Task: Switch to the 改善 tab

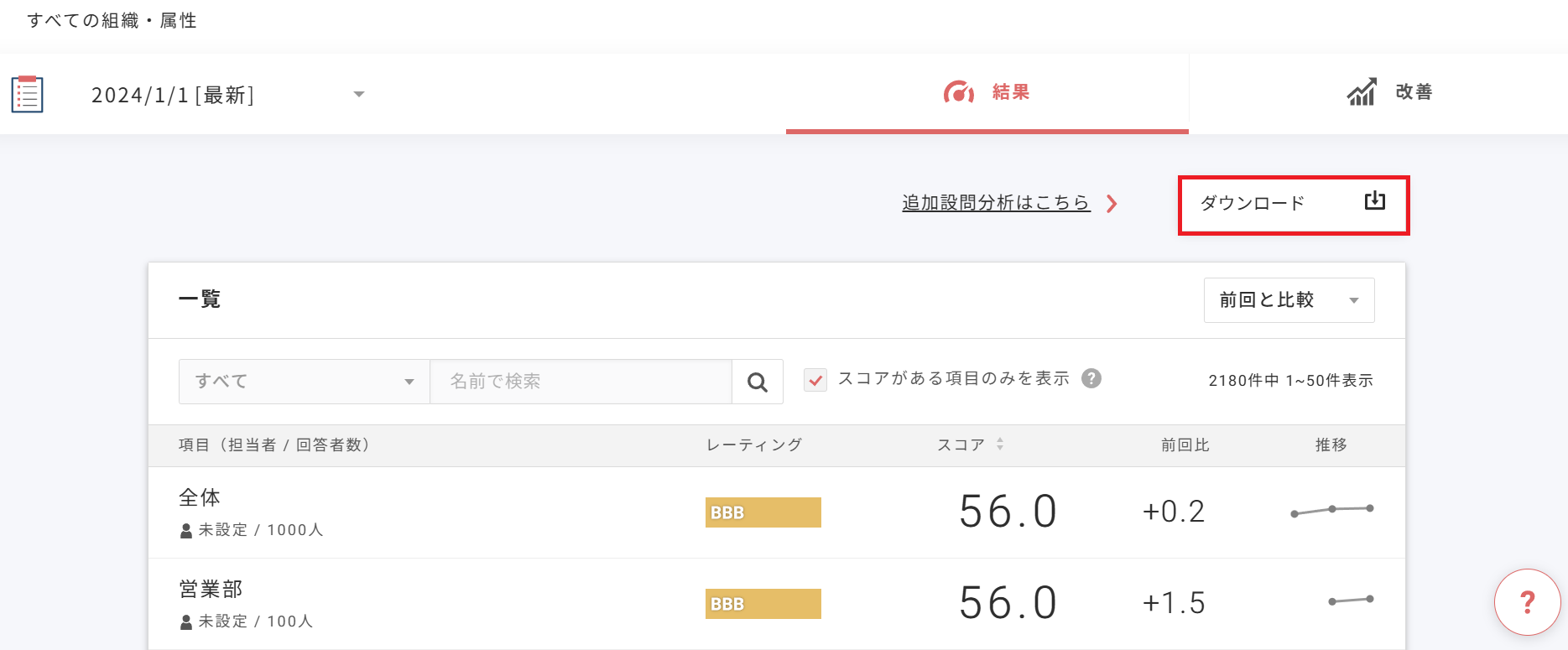Action: (x=1414, y=92)
